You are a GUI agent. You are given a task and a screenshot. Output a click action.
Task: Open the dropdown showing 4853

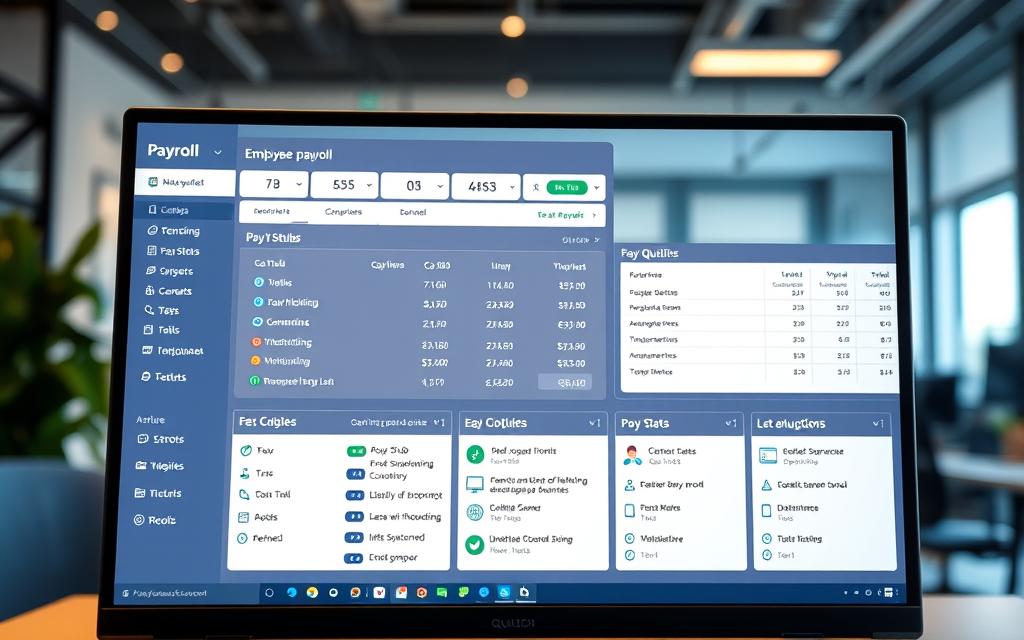pos(486,186)
